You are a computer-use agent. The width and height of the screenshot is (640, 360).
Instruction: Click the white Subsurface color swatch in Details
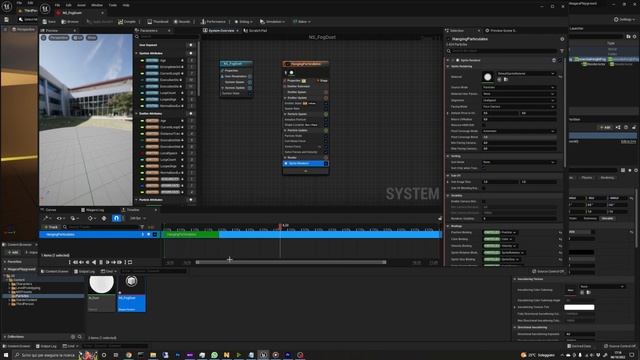[579, 307]
